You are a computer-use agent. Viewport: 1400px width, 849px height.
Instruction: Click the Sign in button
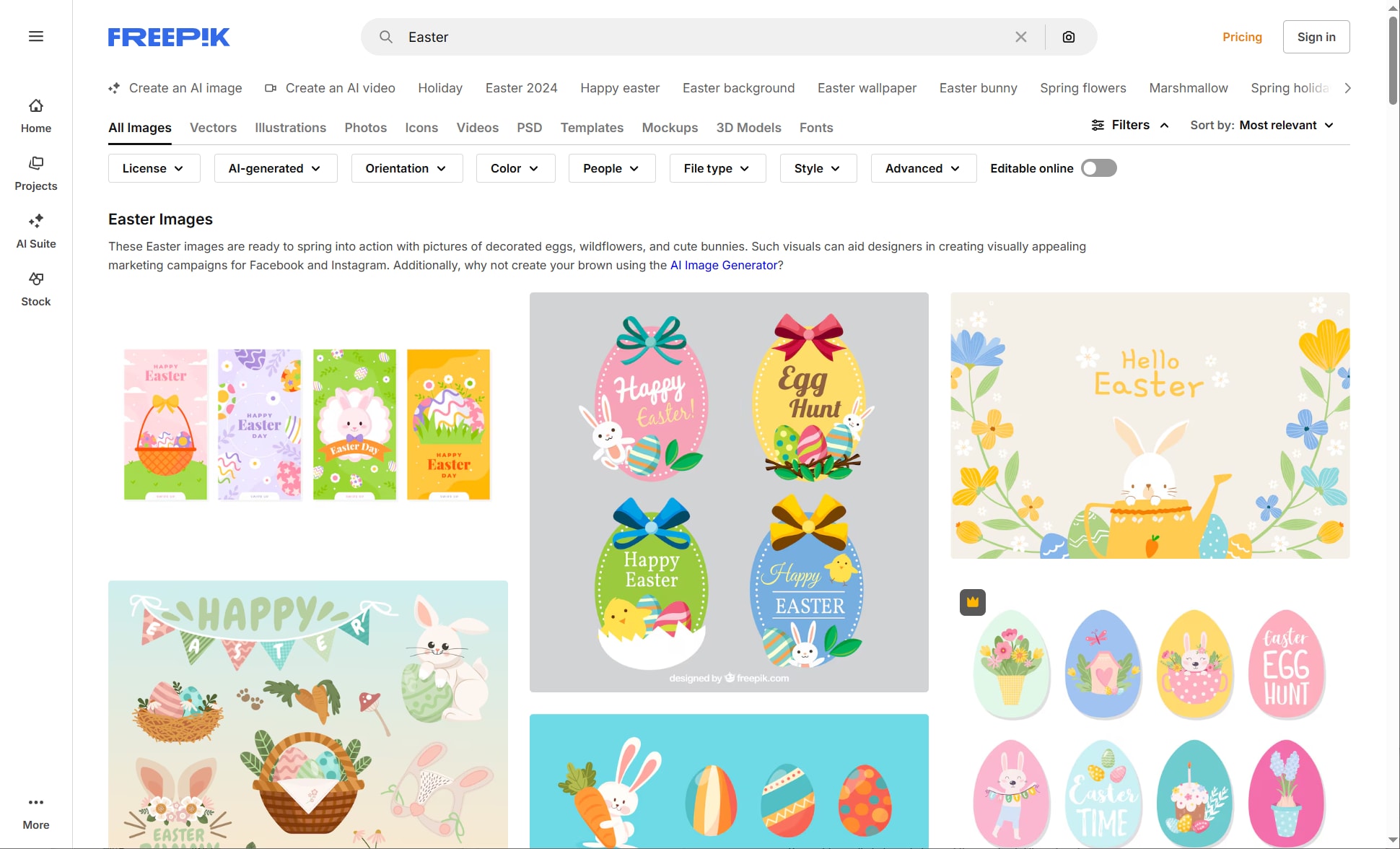[1316, 37]
